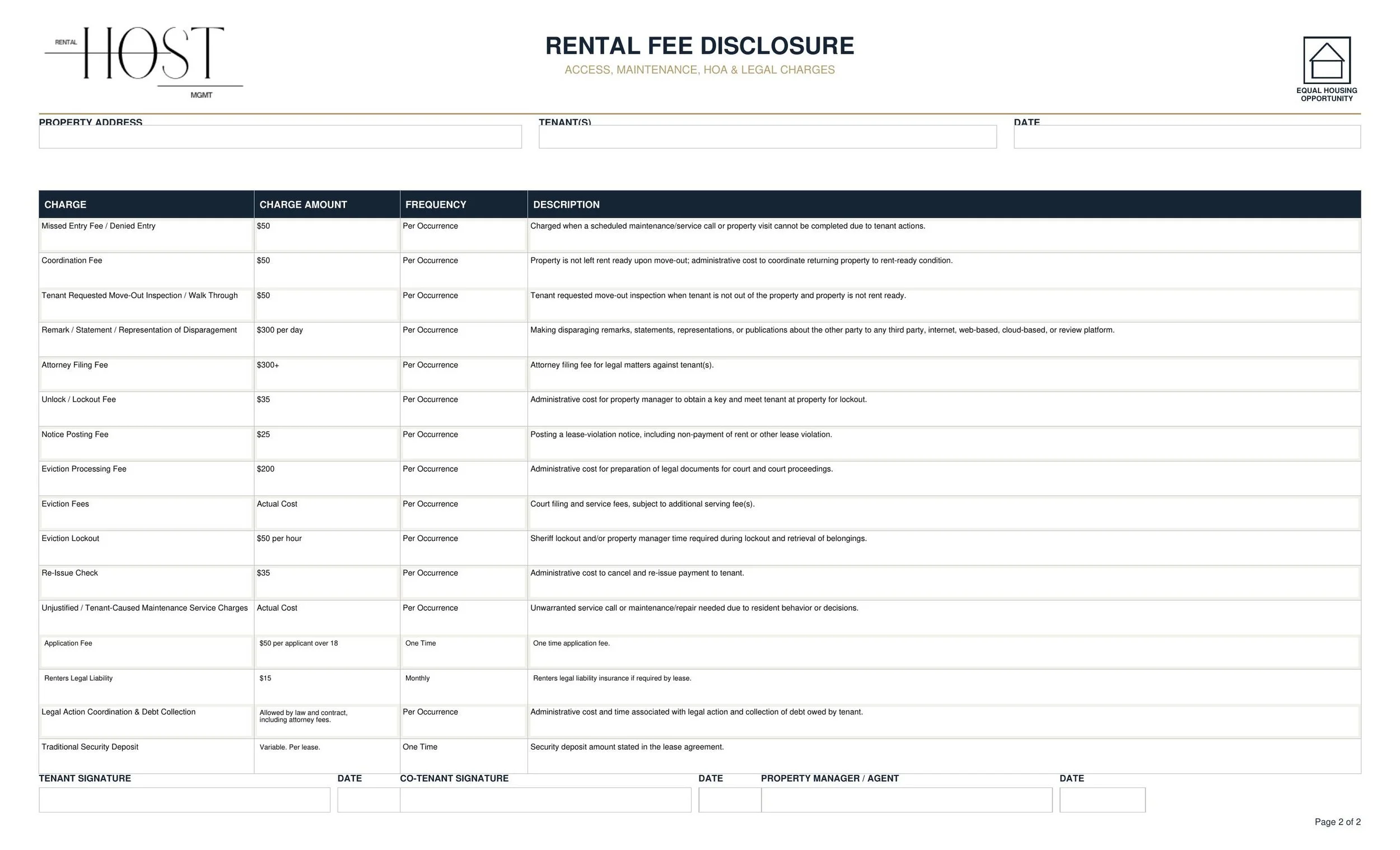Click the 'Page 2 of 2' footer text
Viewport: 1400px width, 850px height.
1337,822
